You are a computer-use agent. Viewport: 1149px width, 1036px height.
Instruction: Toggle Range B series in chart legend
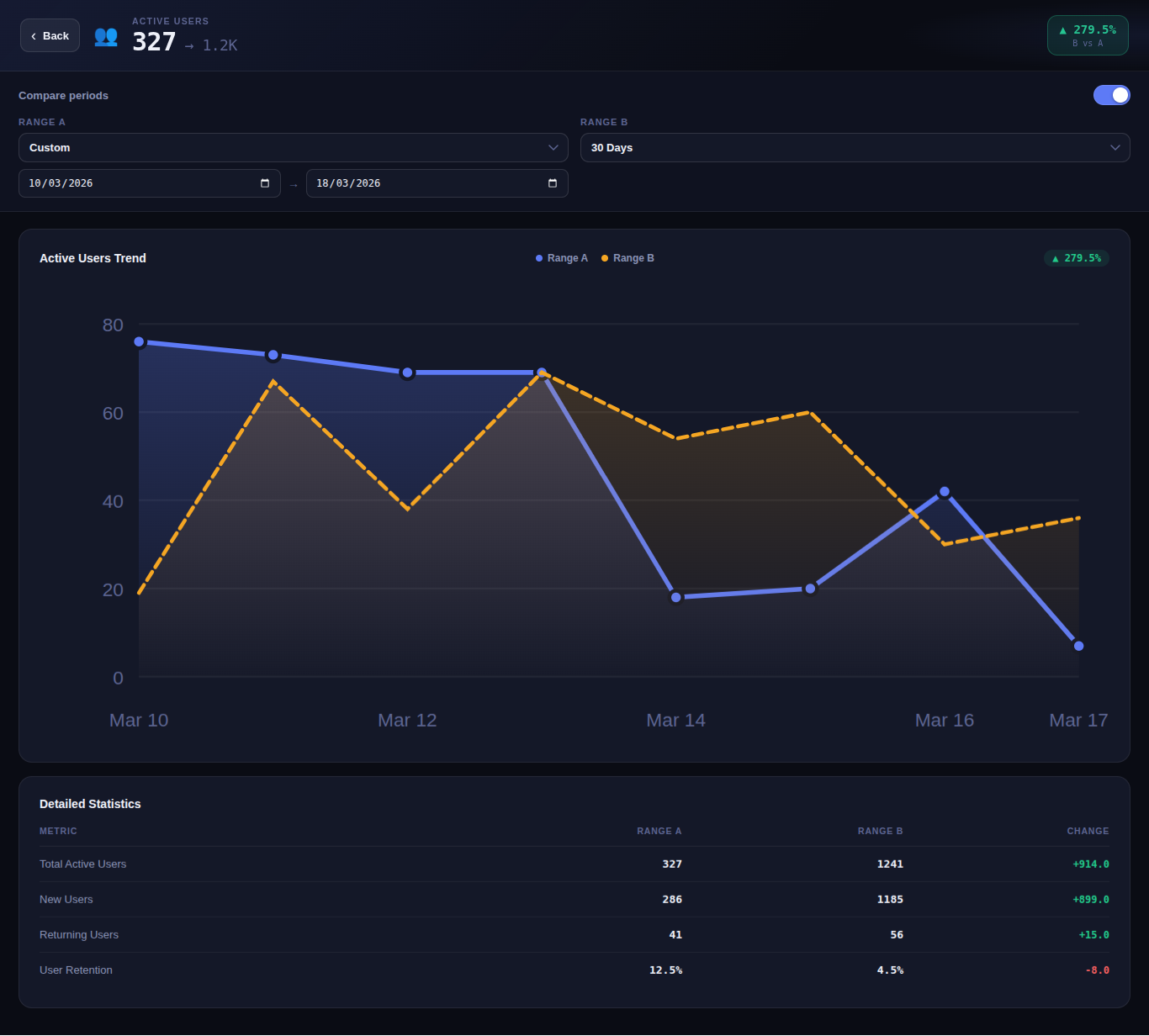[x=627, y=258]
